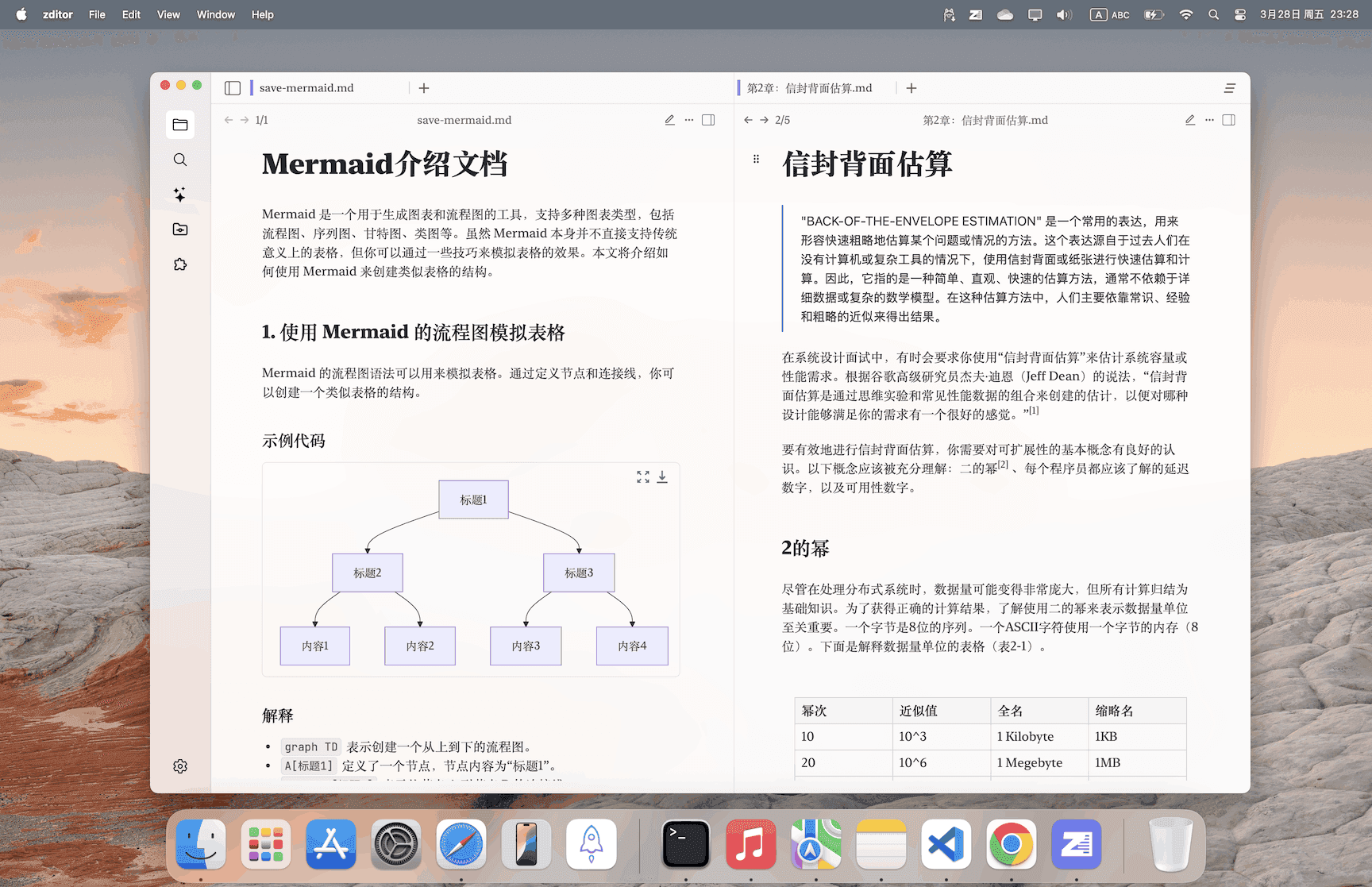Open Terminal from the dock

point(686,844)
